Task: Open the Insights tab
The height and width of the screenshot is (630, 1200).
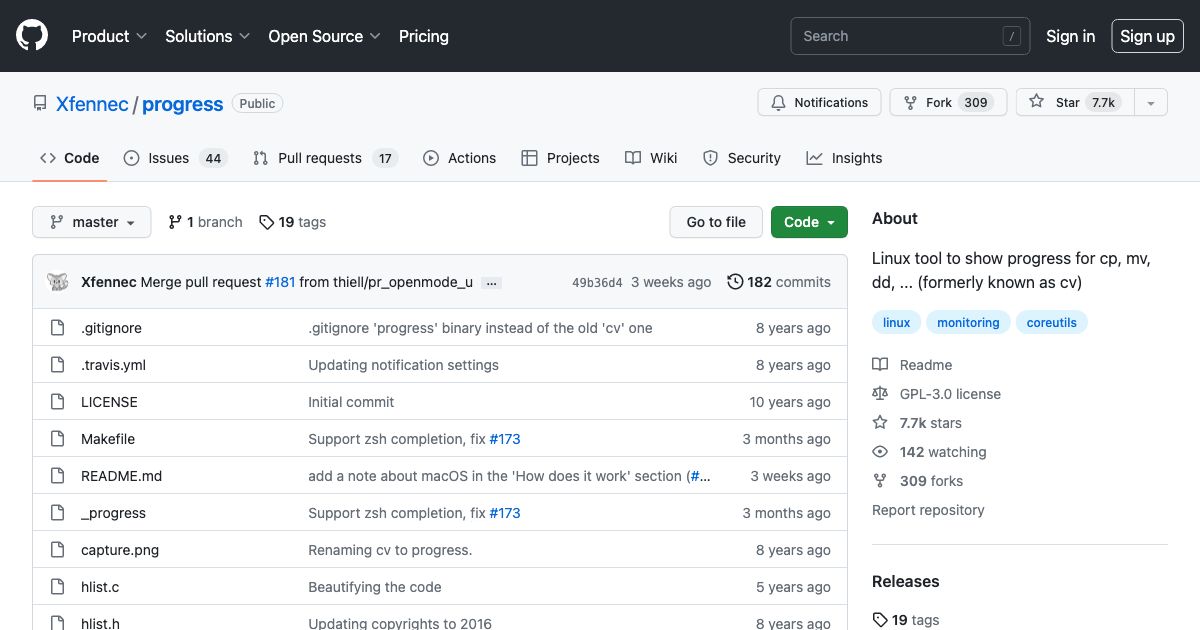Action: click(x=845, y=157)
